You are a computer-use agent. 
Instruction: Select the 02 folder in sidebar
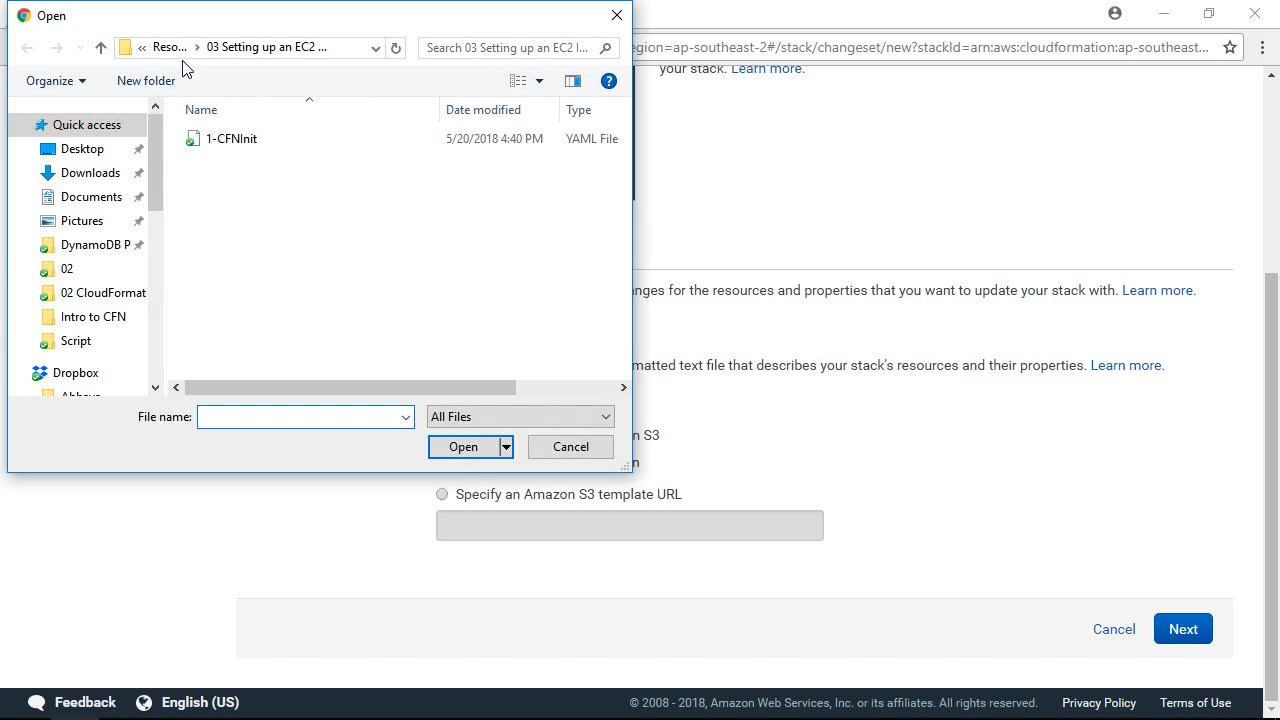67,269
